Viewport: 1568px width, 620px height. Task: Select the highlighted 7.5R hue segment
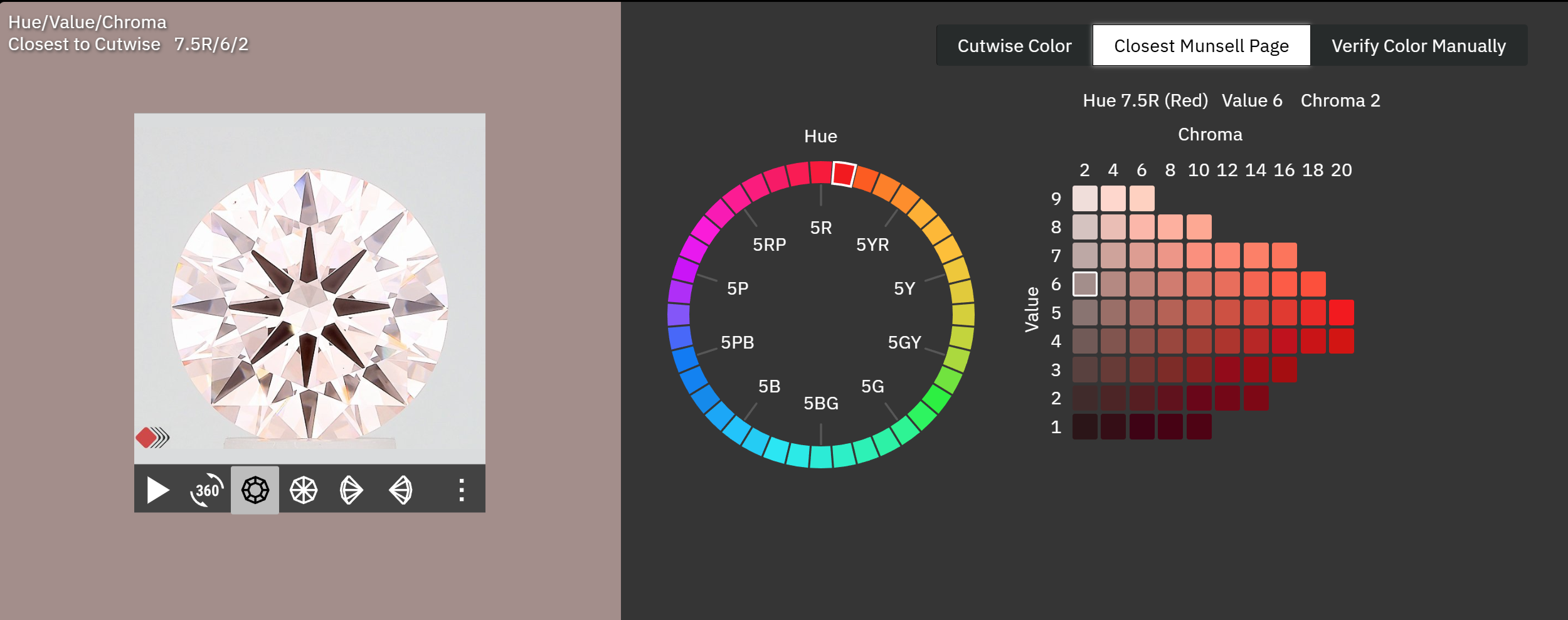[x=844, y=174]
